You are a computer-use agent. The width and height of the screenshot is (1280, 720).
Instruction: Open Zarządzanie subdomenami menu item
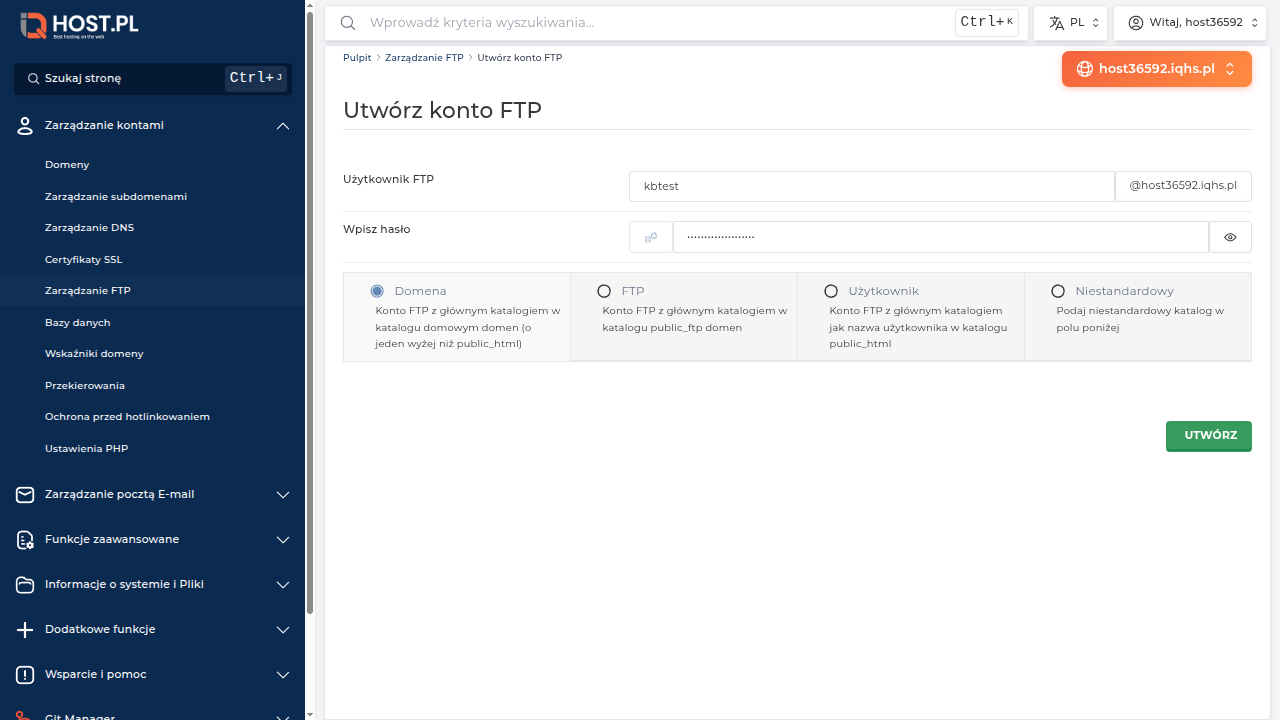(116, 196)
